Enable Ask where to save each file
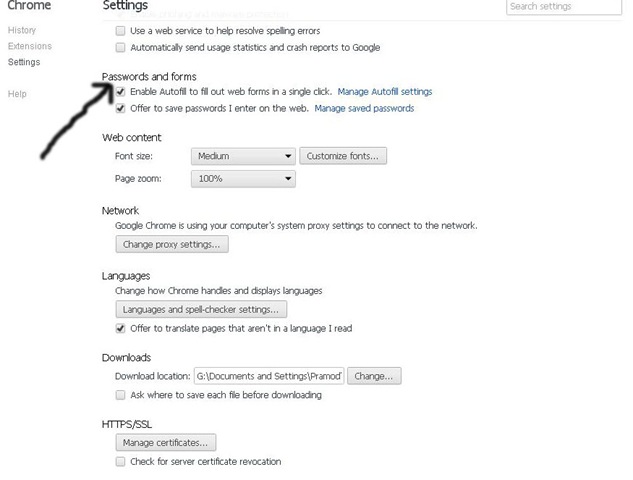Viewport: 633px width, 480px height. (x=121, y=395)
